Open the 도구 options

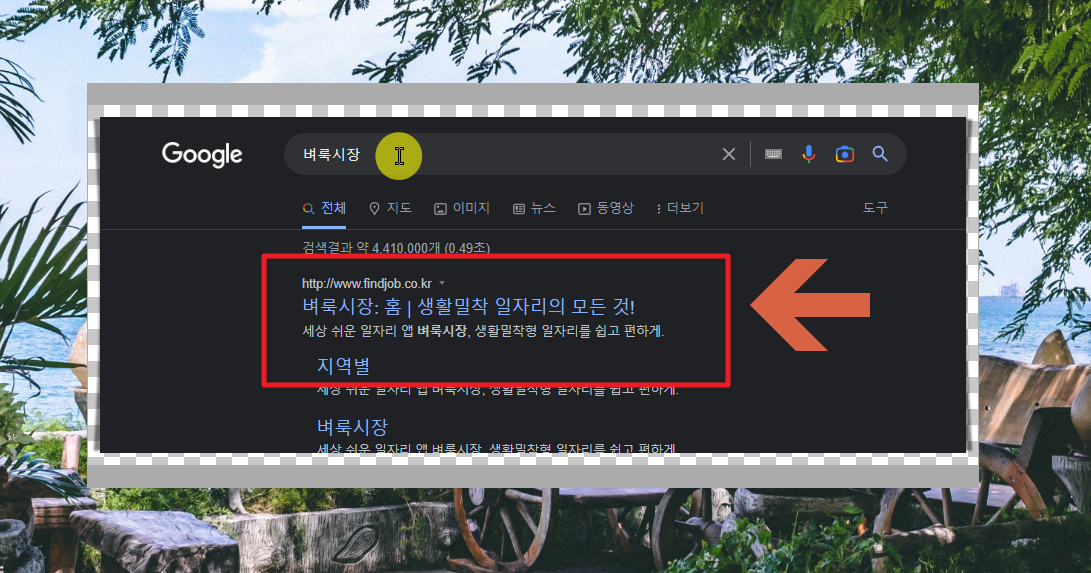click(x=875, y=207)
